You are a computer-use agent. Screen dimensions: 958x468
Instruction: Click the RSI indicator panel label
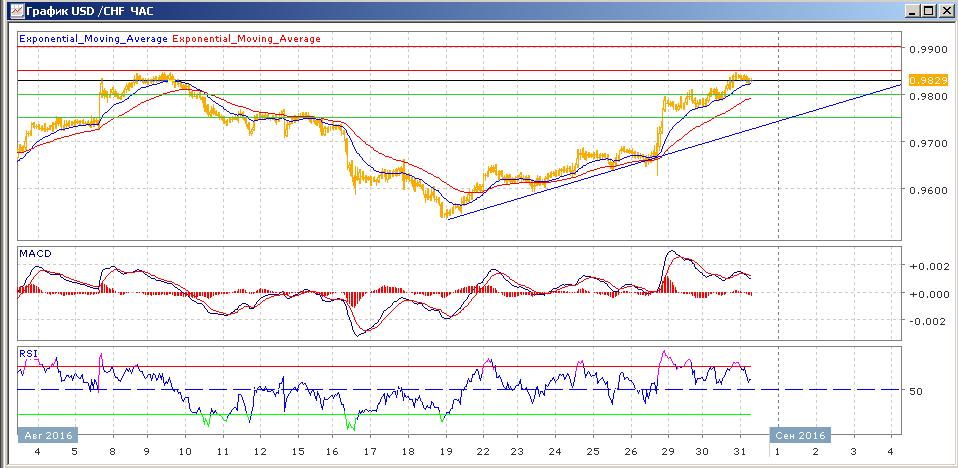coord(28,353)
